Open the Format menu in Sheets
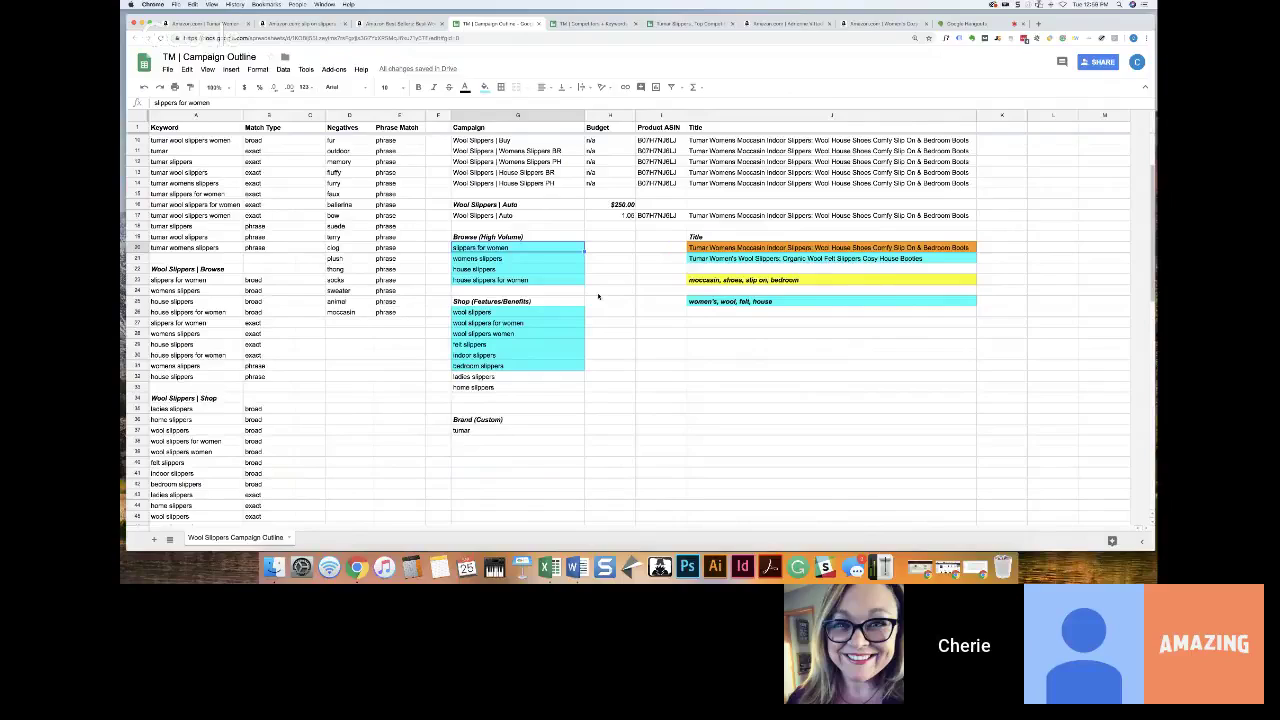 tap(258, 69)
